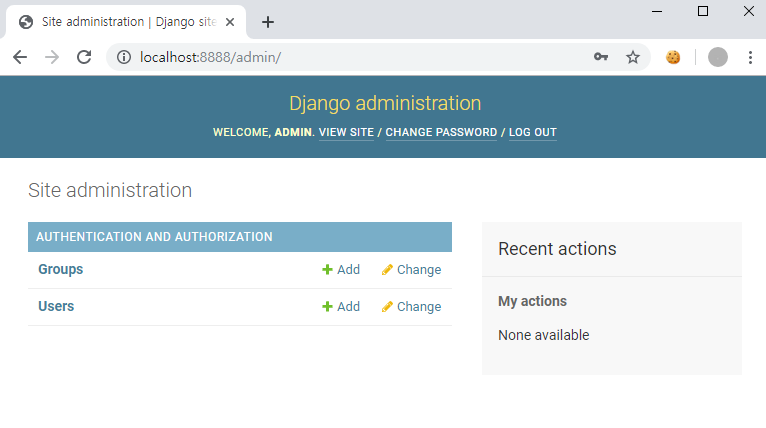Viewport: 766px width, 428px height.
Task: Click the None available text
Action: 544,335
